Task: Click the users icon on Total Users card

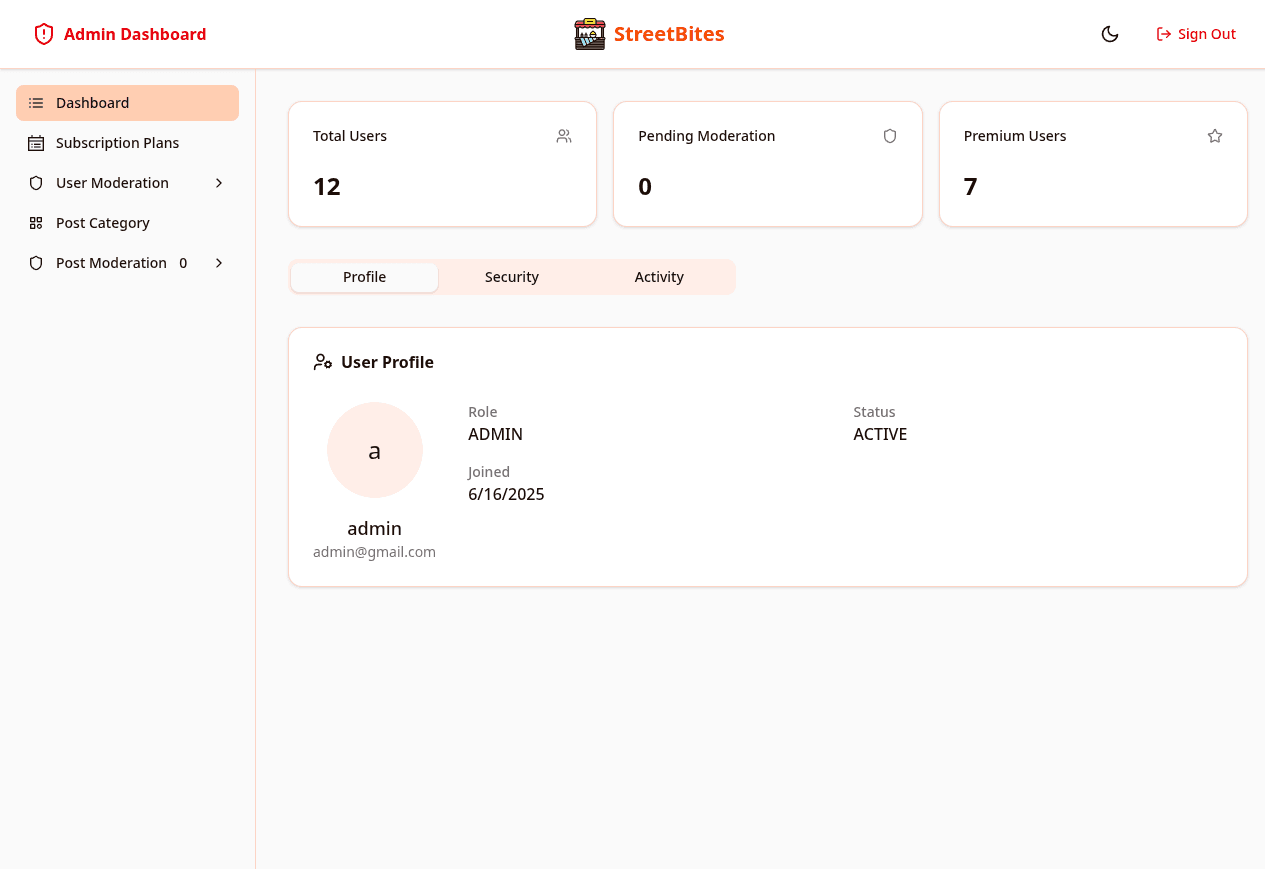Action: [564, 136]
